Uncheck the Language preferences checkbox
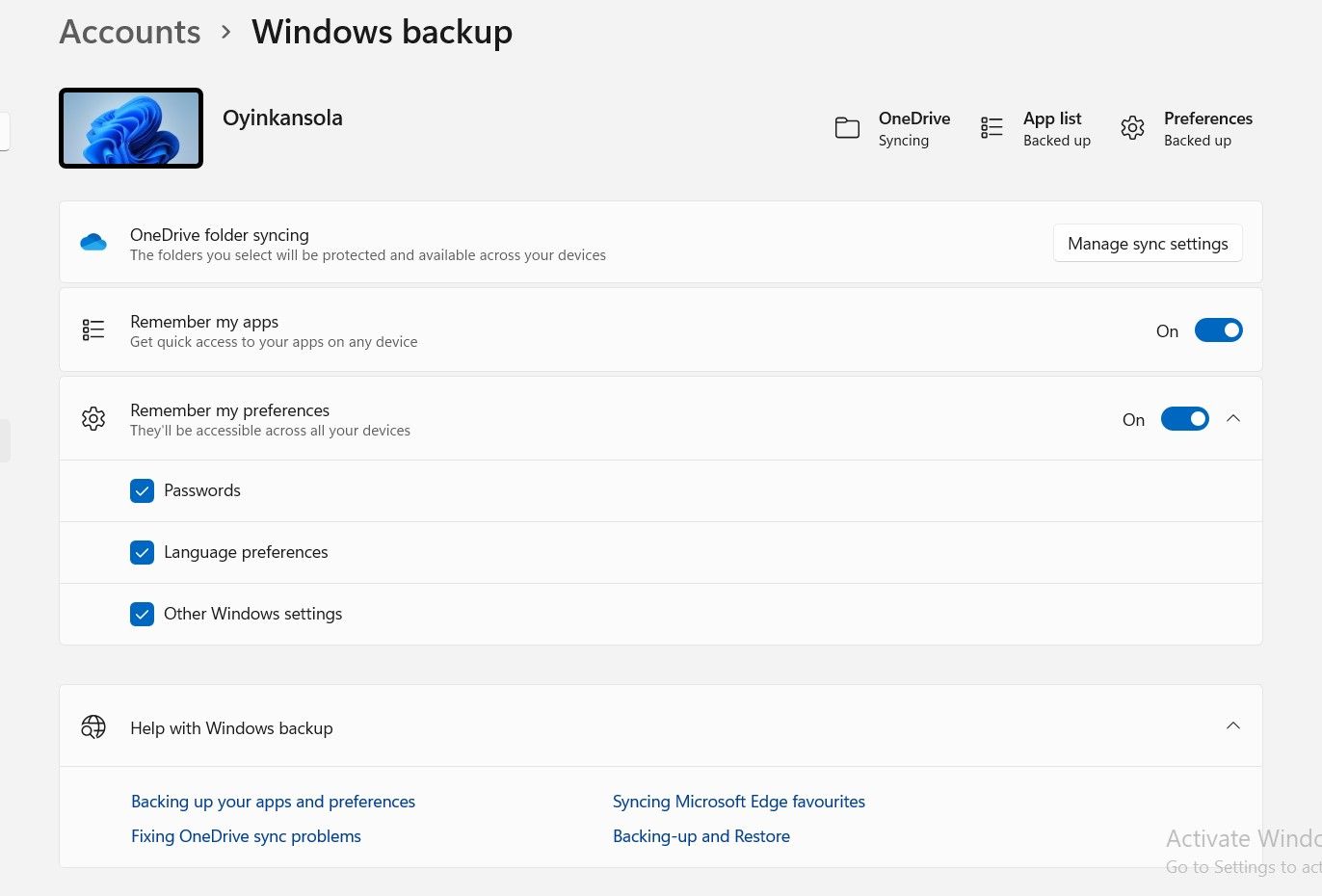This screenshot has width=1322, height=896. (x=142, y=552)
